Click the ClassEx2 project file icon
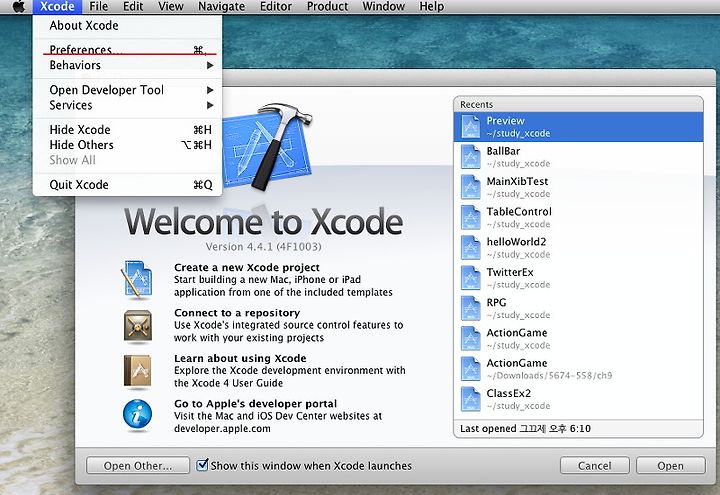 point(471,399)
